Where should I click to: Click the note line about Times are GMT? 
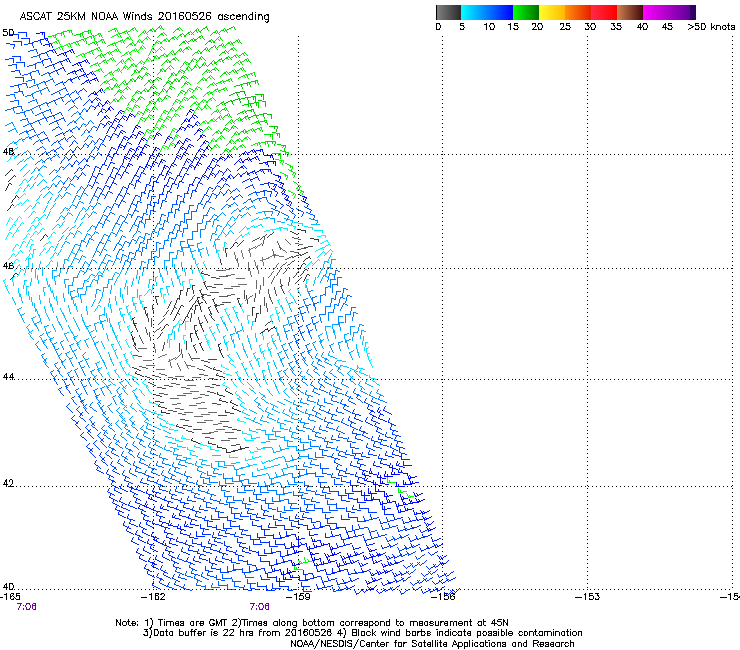tap(312, 623)
